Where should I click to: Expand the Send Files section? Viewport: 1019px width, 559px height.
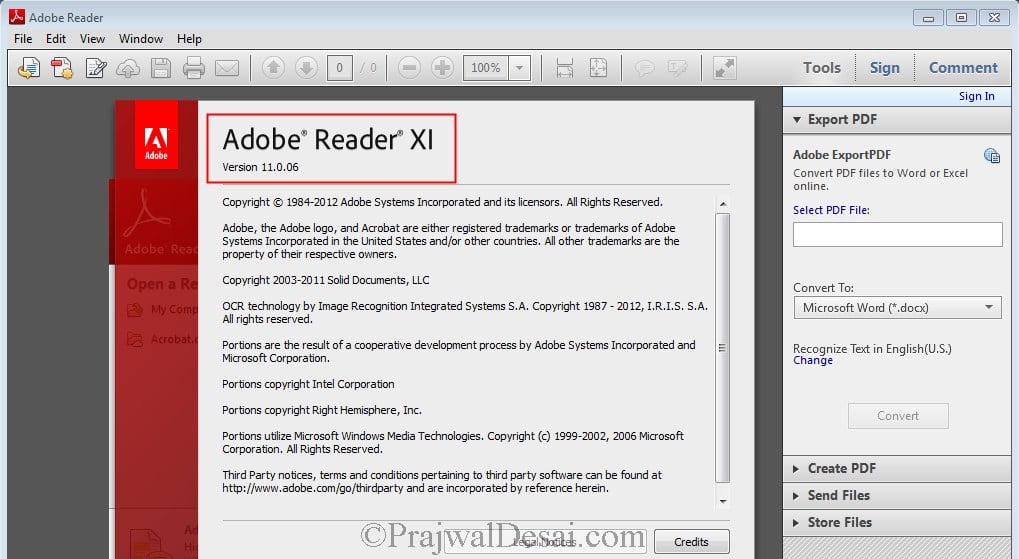(897, 495)
